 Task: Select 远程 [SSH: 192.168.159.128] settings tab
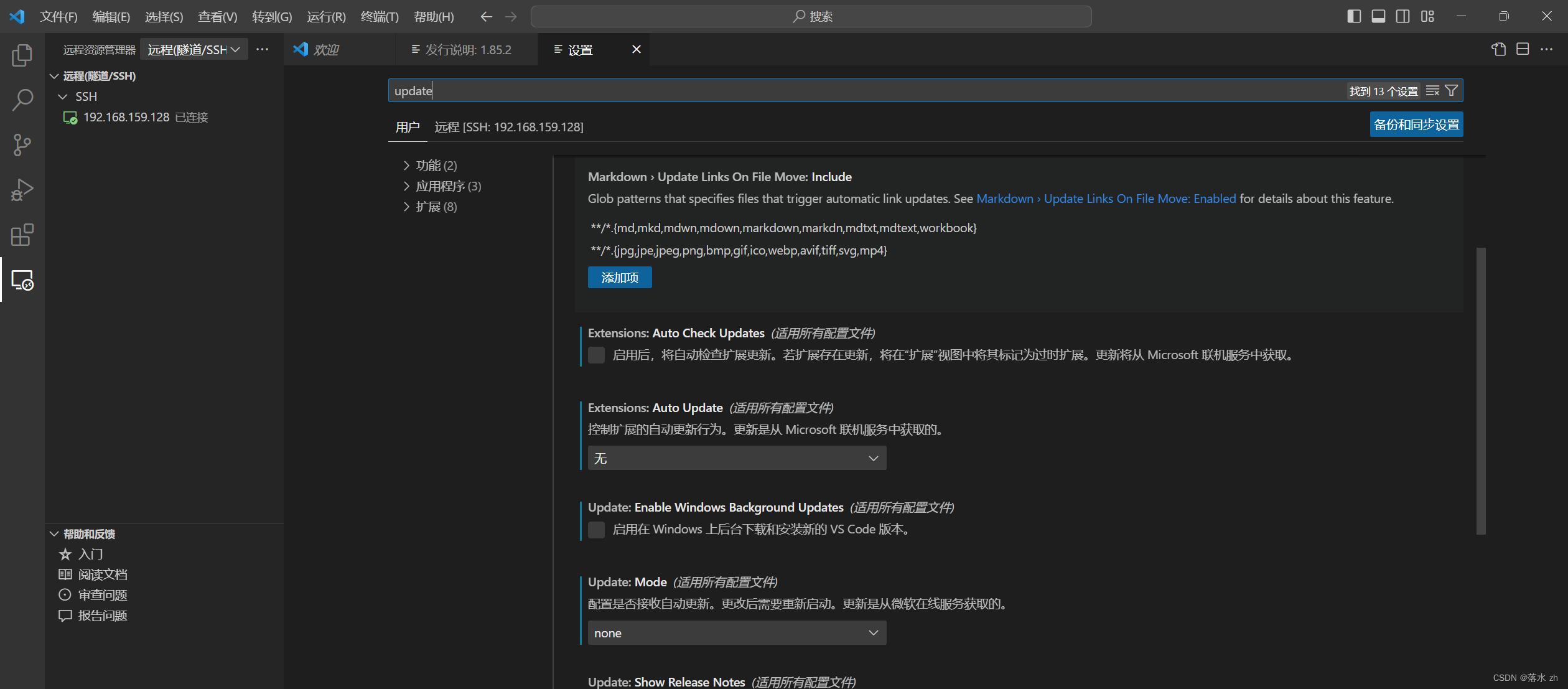[x=509, y=127]
